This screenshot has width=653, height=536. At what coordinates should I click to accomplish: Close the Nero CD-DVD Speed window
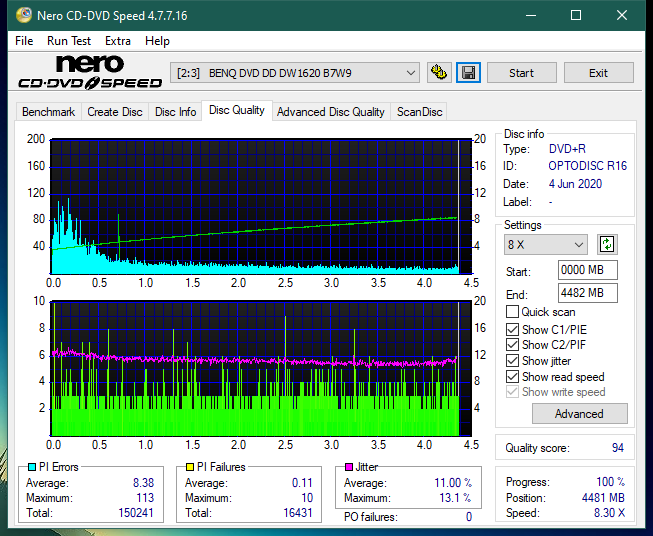point(622,15)
